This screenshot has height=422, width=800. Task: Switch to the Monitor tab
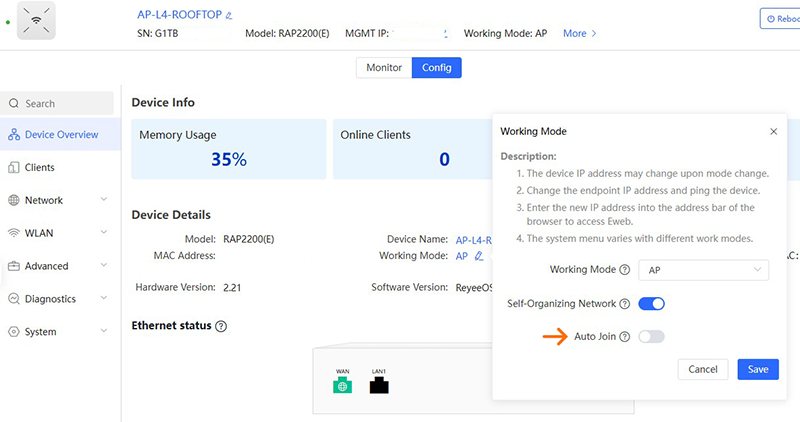[384, 68]
